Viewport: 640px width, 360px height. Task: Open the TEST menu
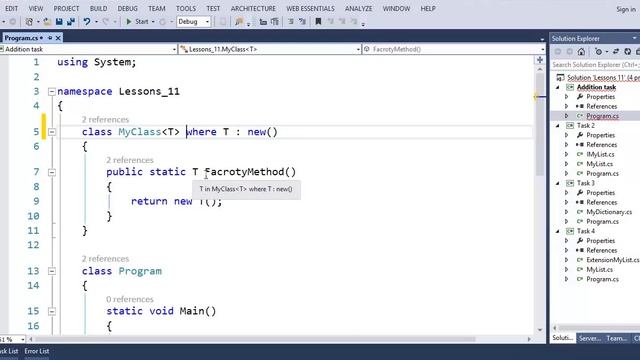click(213, 9)
